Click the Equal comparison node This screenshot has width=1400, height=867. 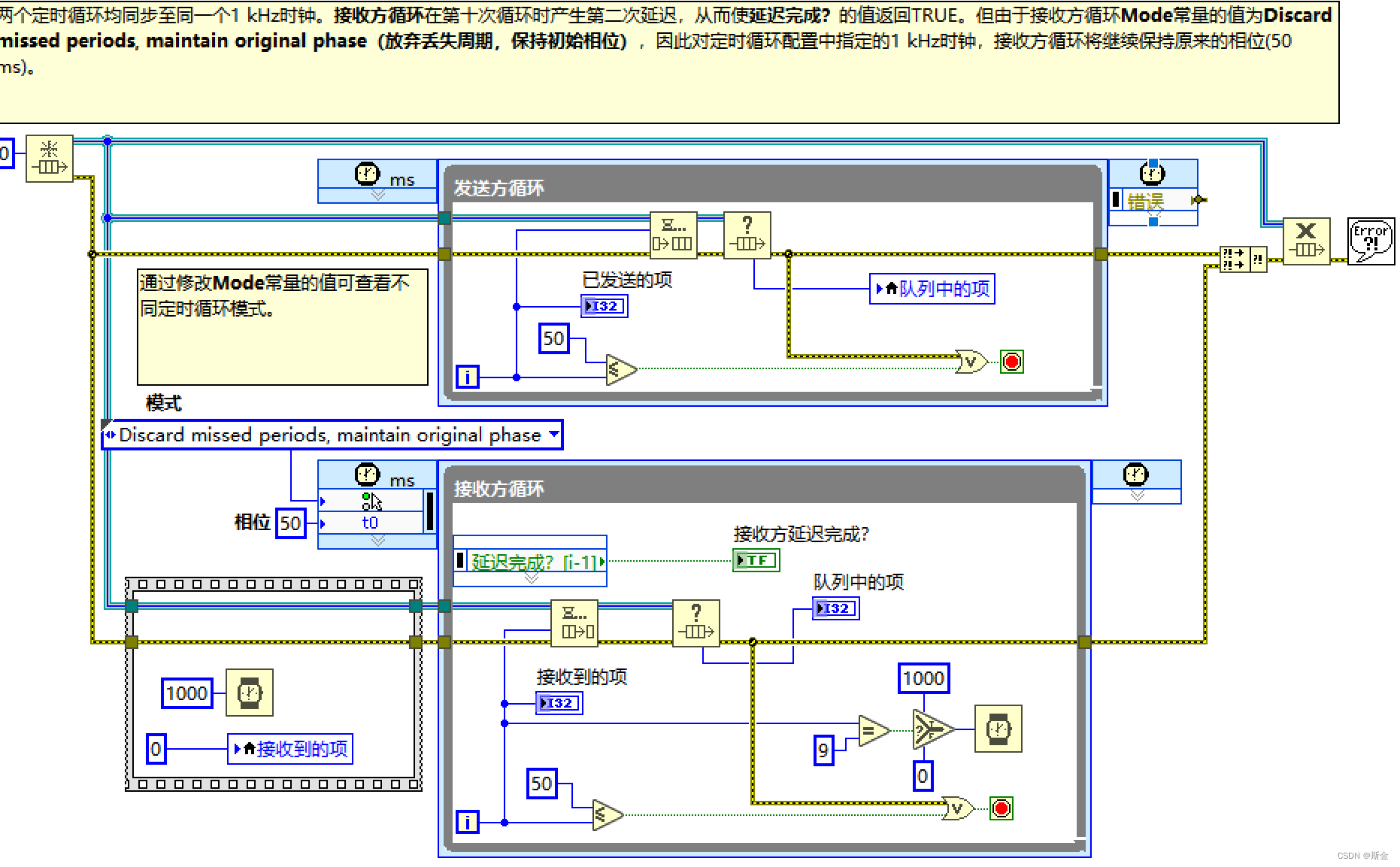(874, 730)
